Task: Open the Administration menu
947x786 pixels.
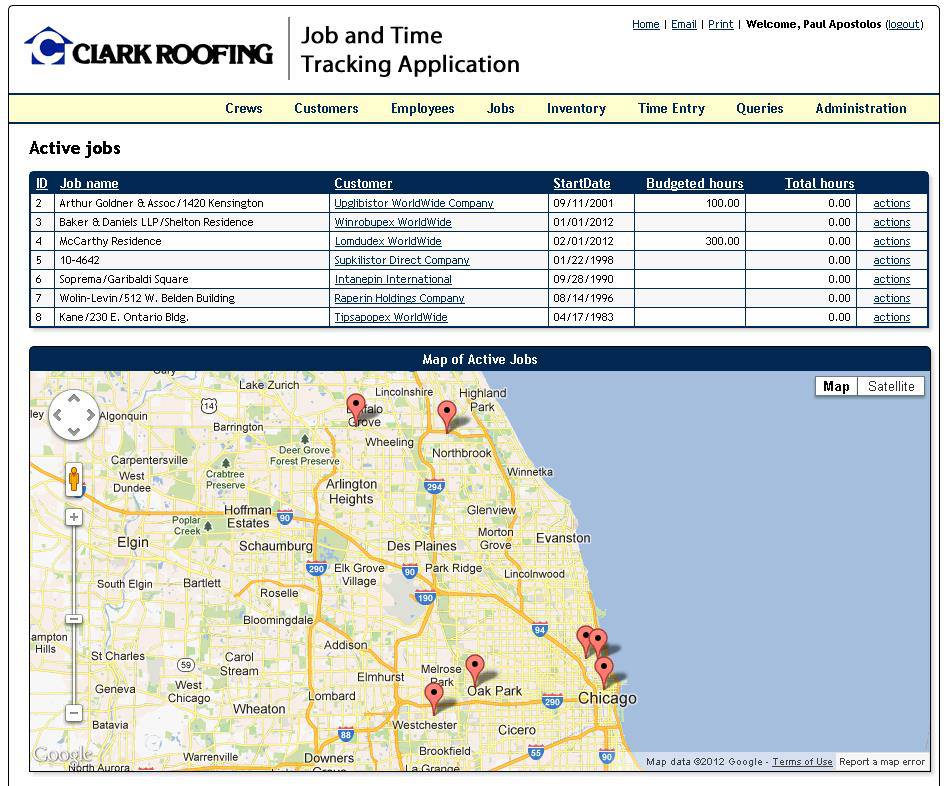Action: (861, 109)
